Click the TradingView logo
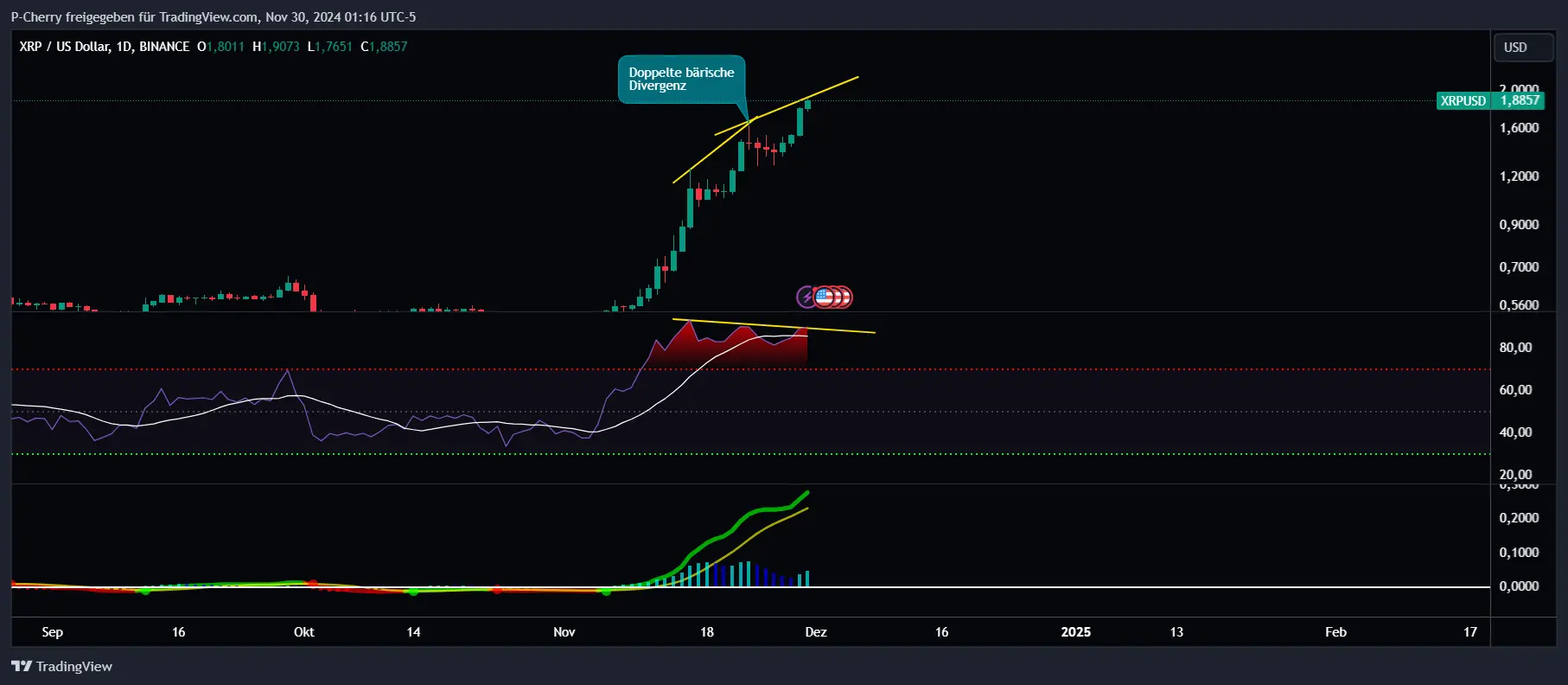 [x=61, y=666]
